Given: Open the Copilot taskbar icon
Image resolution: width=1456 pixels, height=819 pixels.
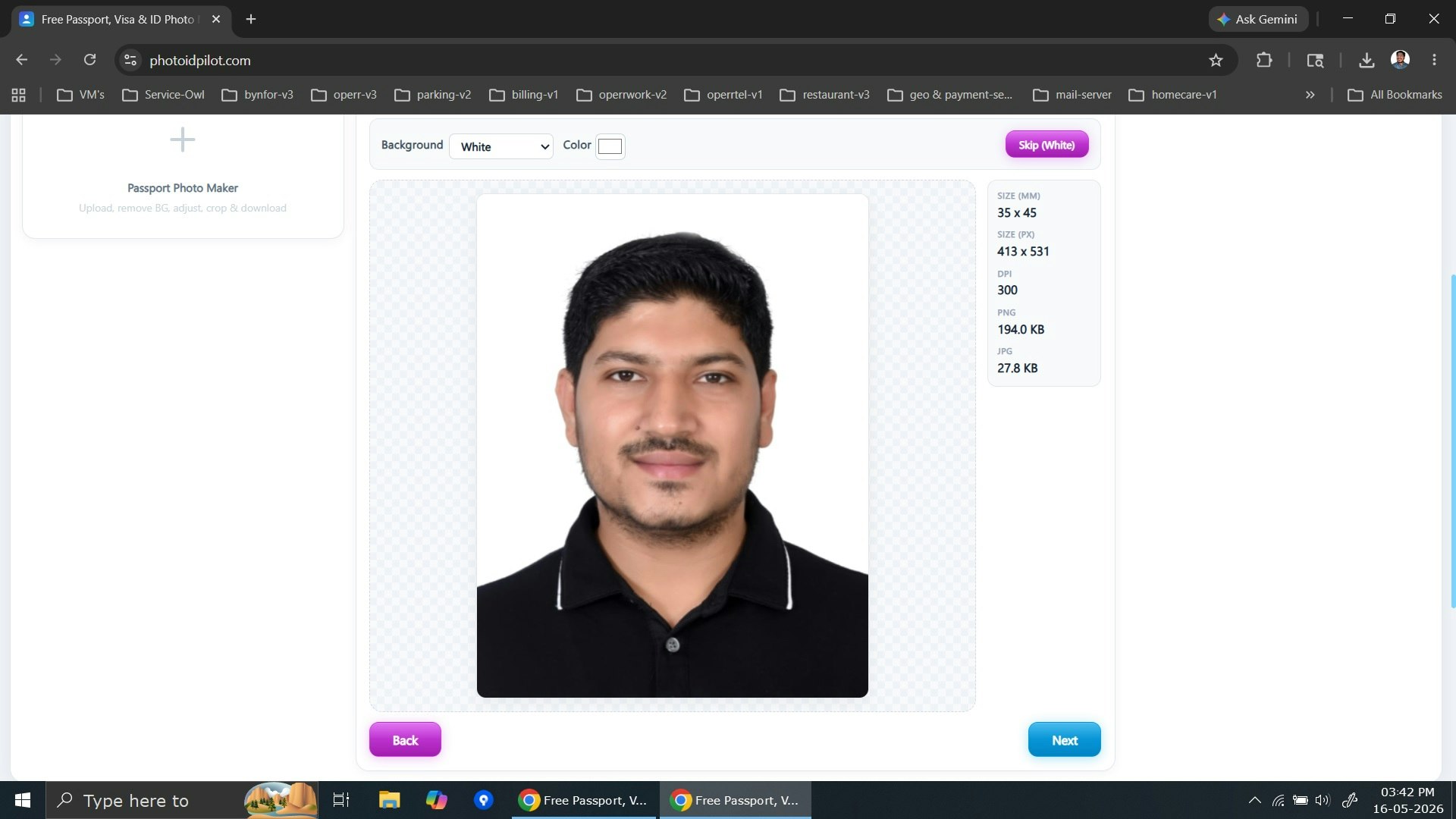Looking at the screenshot, I should [437, 800].
